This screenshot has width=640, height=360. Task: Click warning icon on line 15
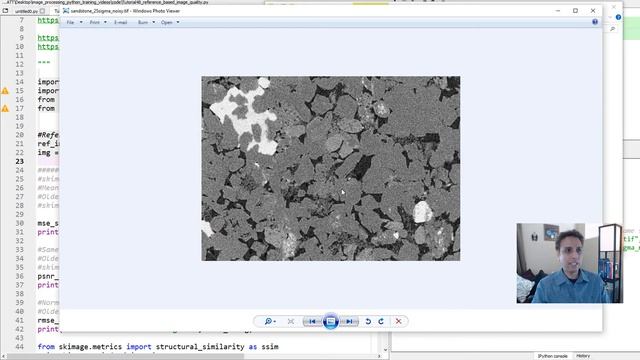point(5,91)
